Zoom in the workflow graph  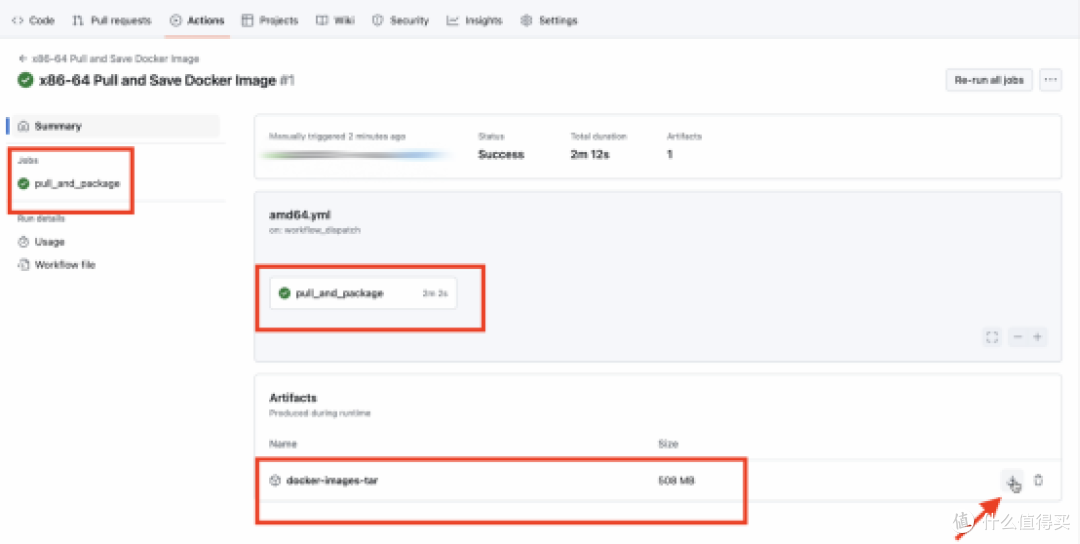coord(1037,337)
